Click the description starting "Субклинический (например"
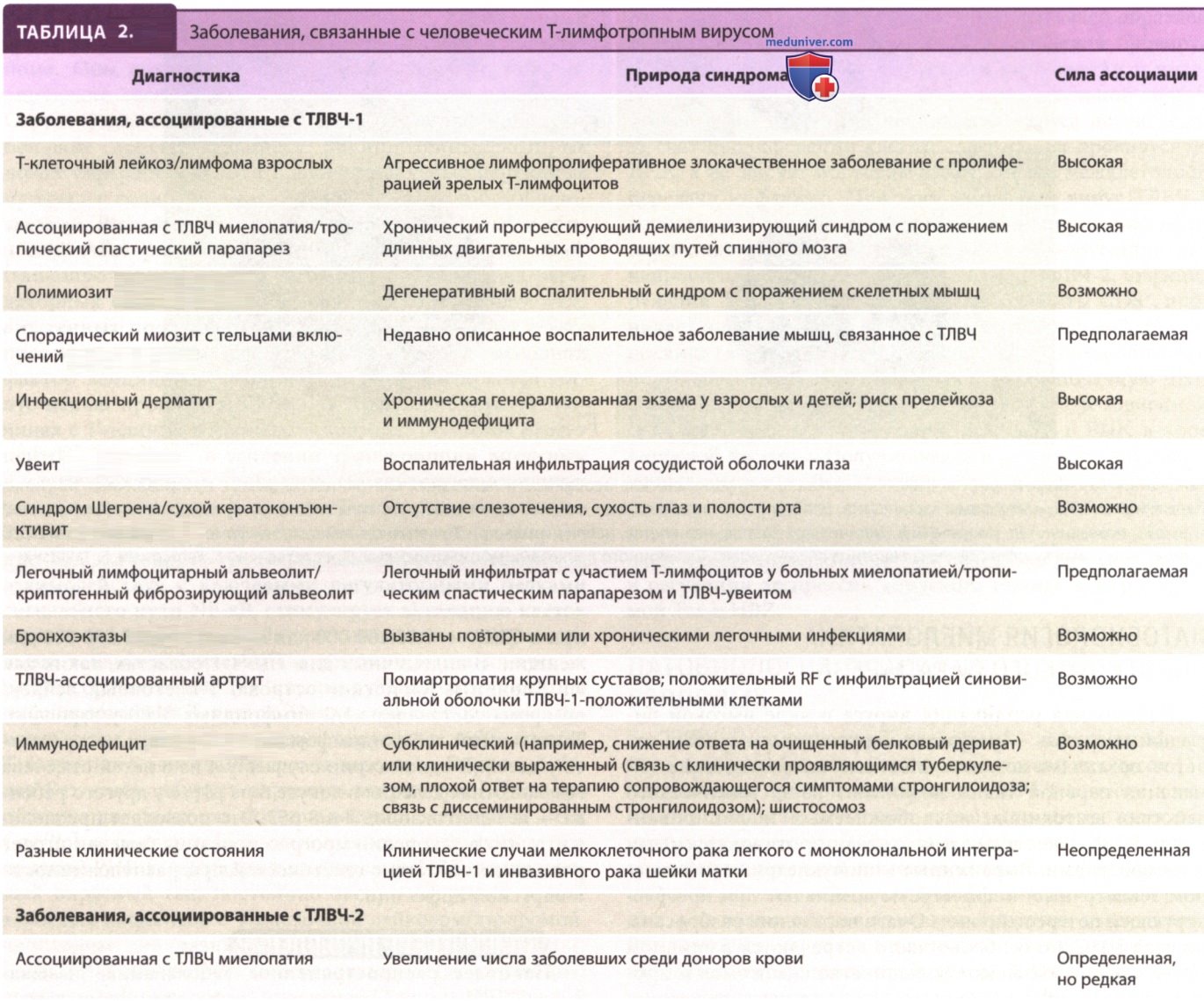The image size is (1204, 1001). tap(706, 775)
